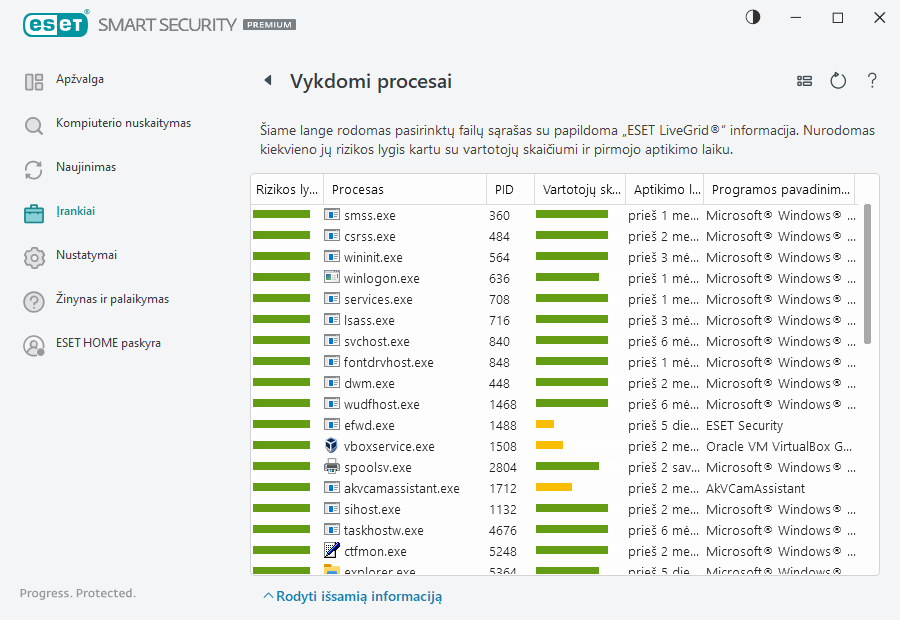Click the refresh processes icon
Screen dimensions: 900x620
click(838, 81)
